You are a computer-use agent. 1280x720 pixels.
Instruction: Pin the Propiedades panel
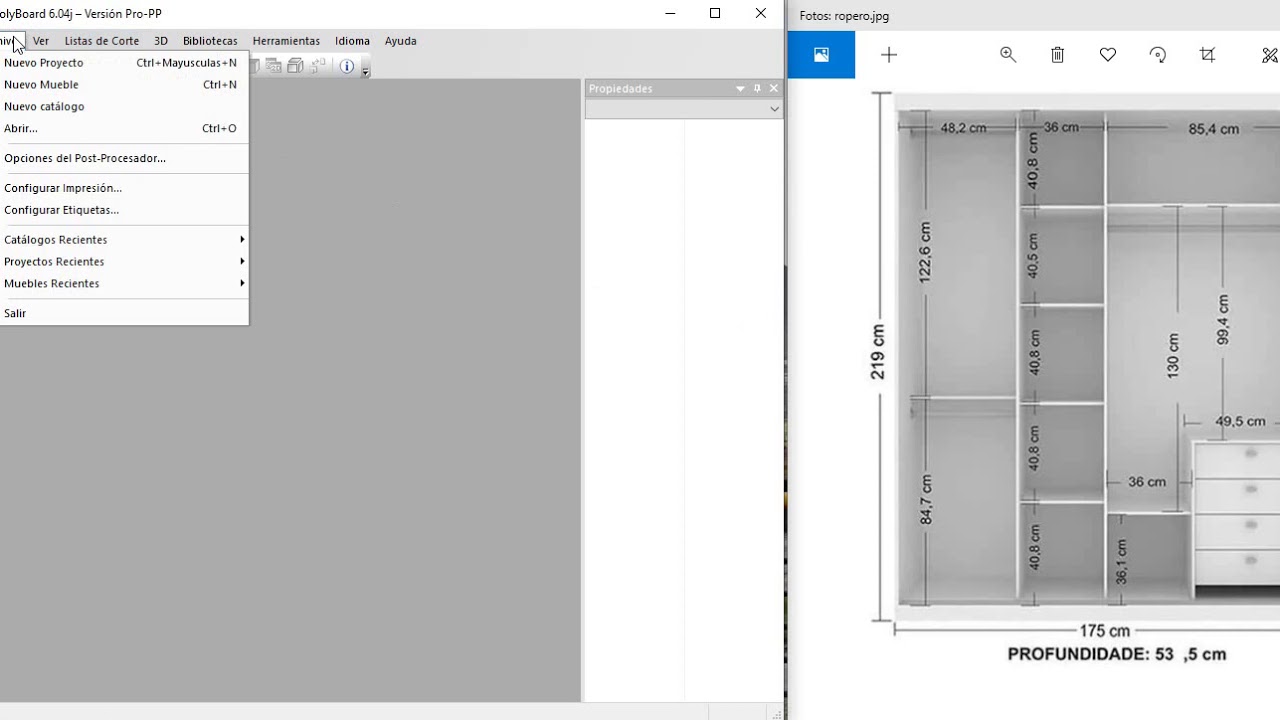pyautogui.click(x=757, y=88)
